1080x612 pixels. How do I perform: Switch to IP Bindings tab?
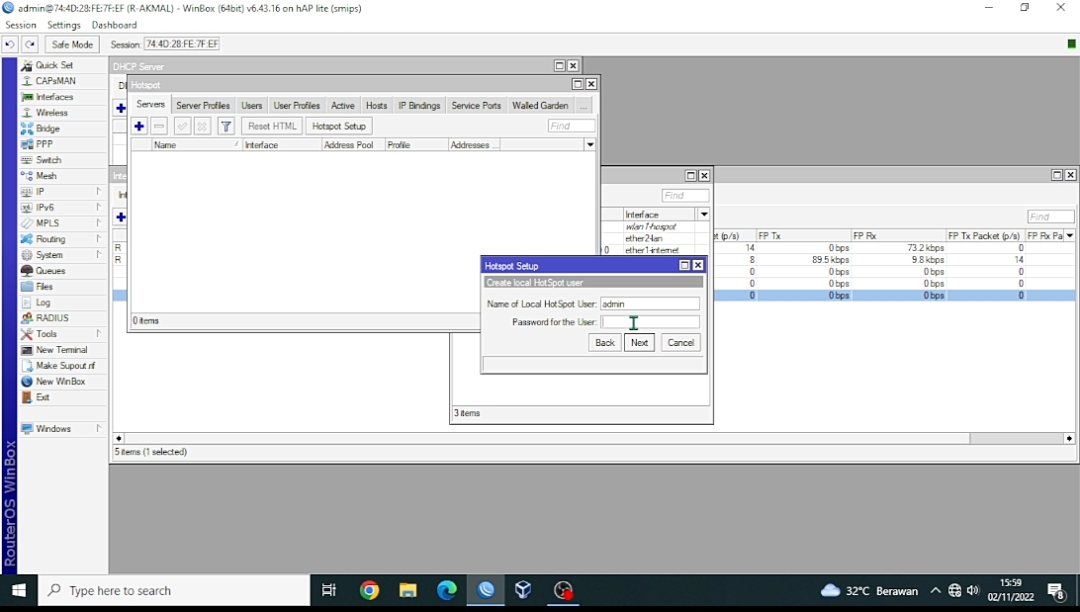tap(419, 105)
